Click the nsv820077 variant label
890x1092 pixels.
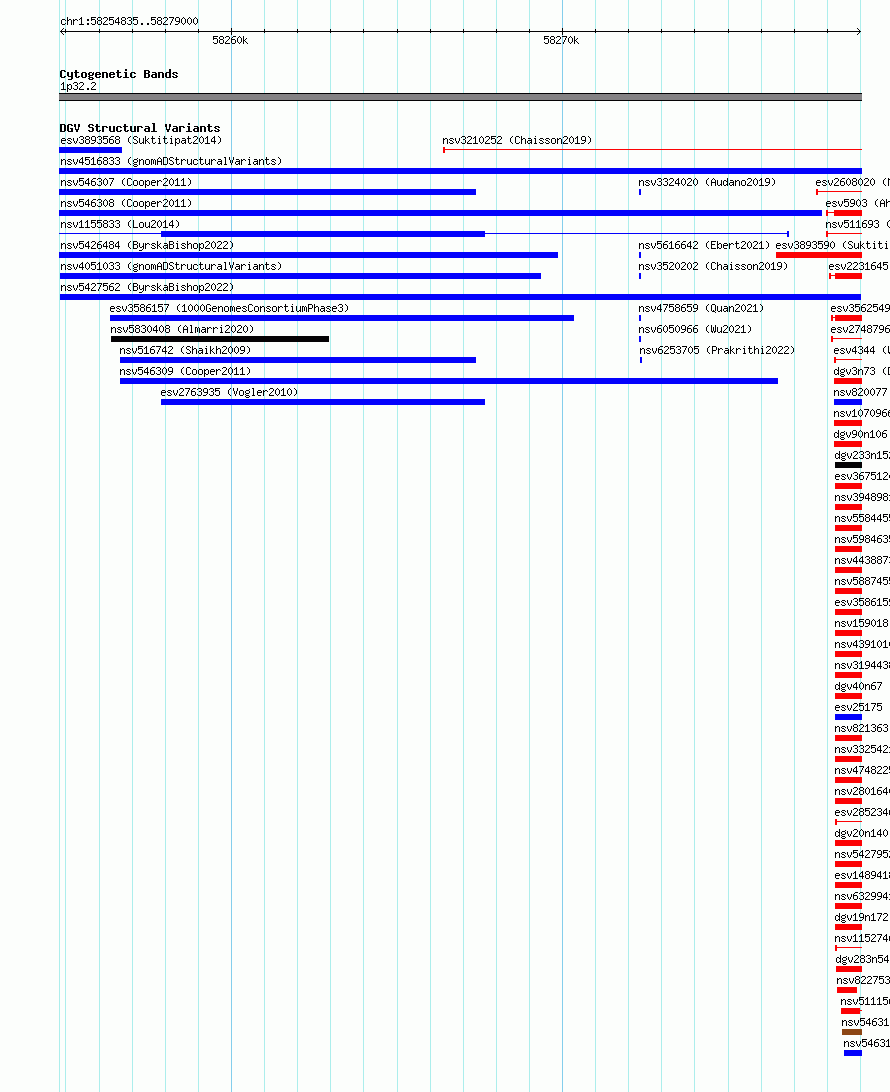pos(860,392)
